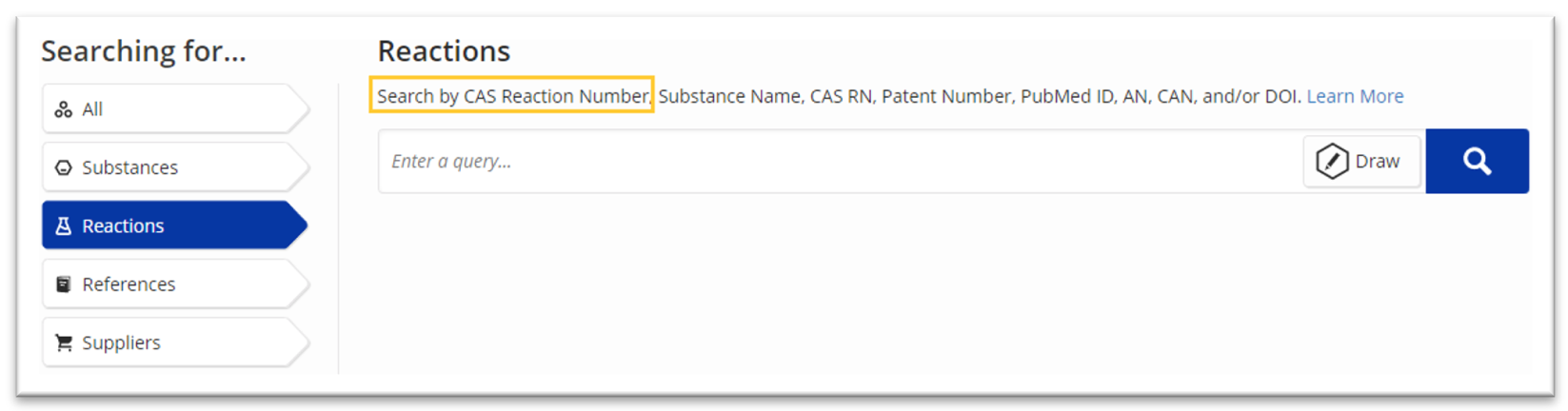Focus the Enter a query field
Viewport: 1568px width, 411px height.
pyautogui.click(x=840, y=162)
